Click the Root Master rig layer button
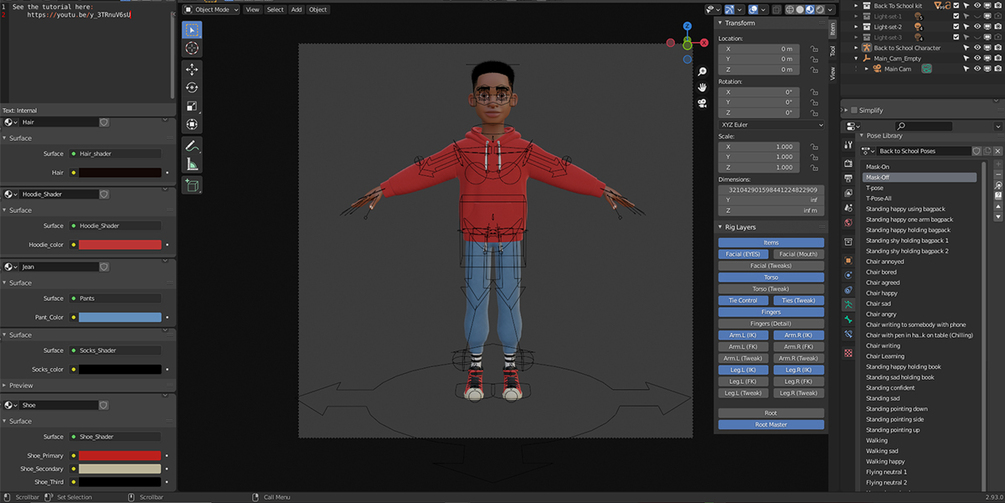Image resolution: width=1005 pixels, height=503 pixels. [x=771, y=424]
